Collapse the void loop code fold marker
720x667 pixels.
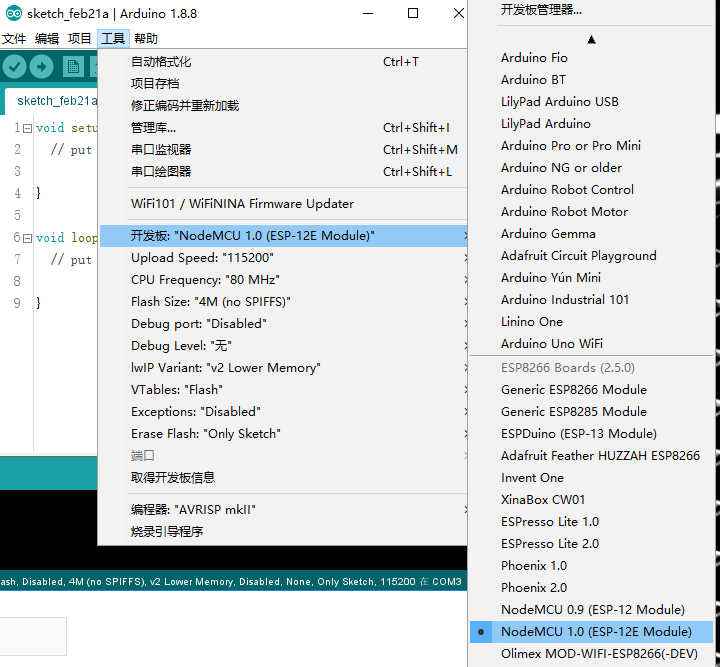pos(28,238)
